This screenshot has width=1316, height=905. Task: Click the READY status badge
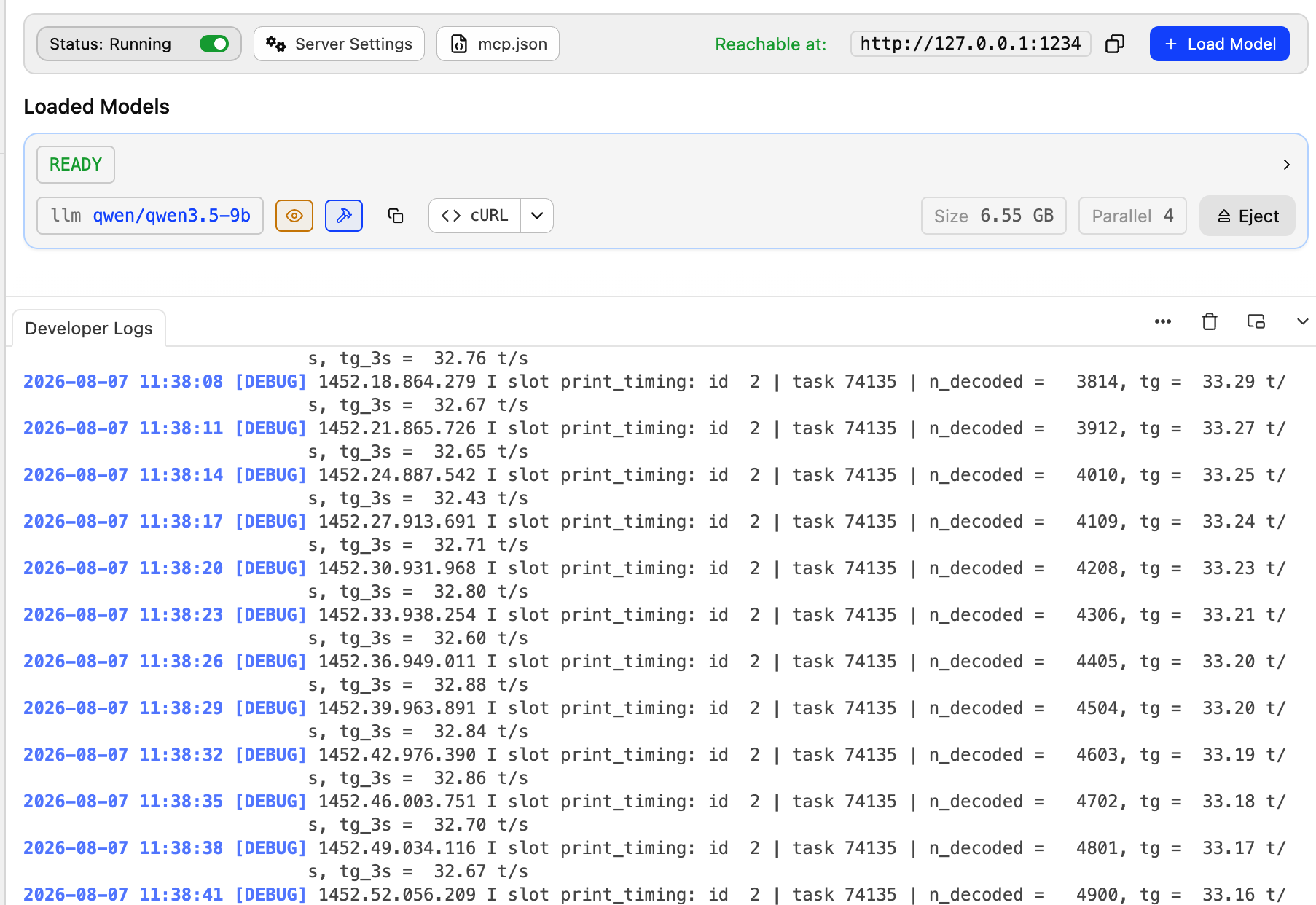coord(76,165)
